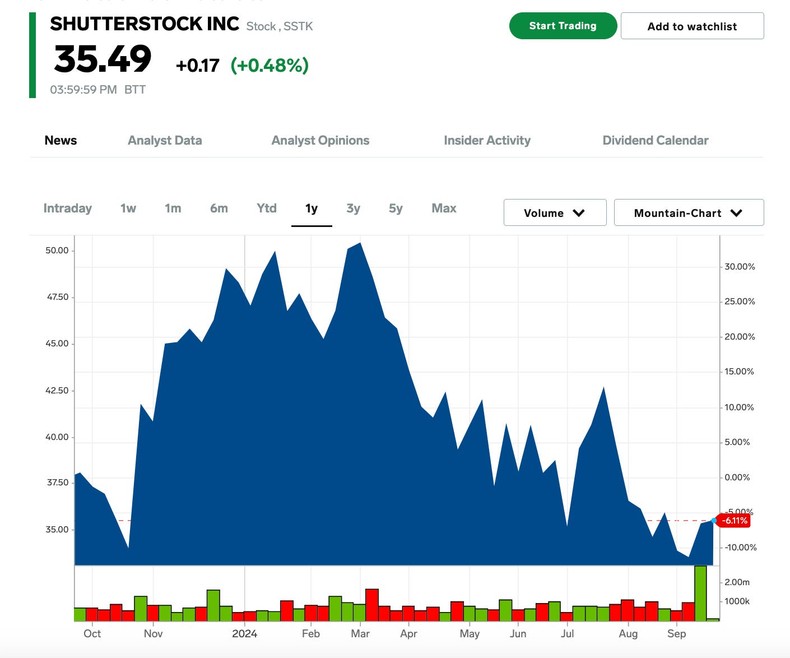
Task: Show the Max chart range
Action: (444, 208)
